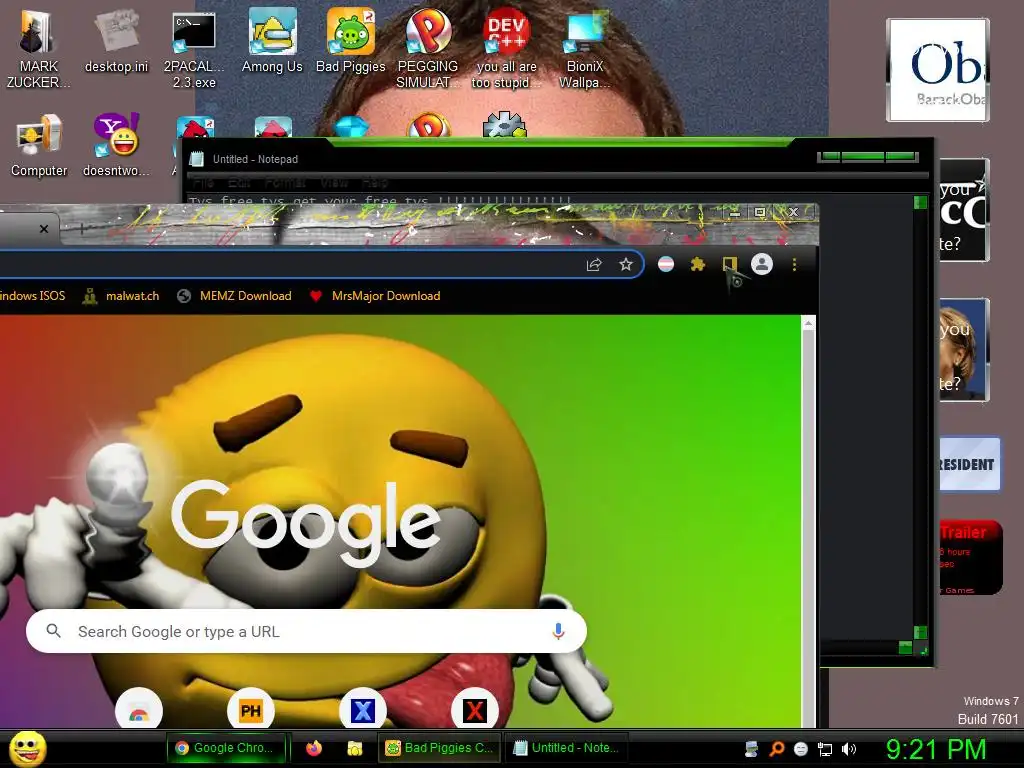
Task: Switch to Untitled - Notepad taskbar button
Action: tap(566, 748)
